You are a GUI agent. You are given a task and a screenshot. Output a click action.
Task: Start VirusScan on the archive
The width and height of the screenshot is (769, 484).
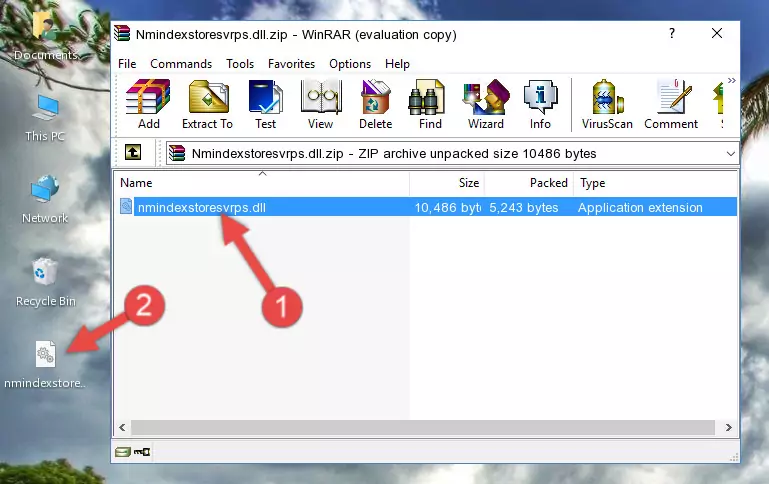607,104
